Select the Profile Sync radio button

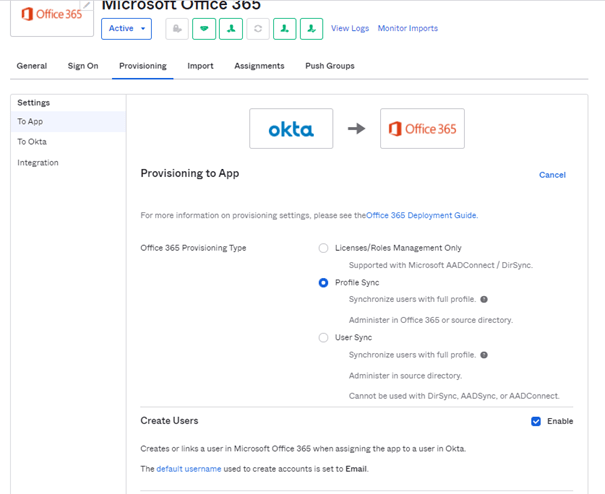pyautogui.click(x=323, y=283)
